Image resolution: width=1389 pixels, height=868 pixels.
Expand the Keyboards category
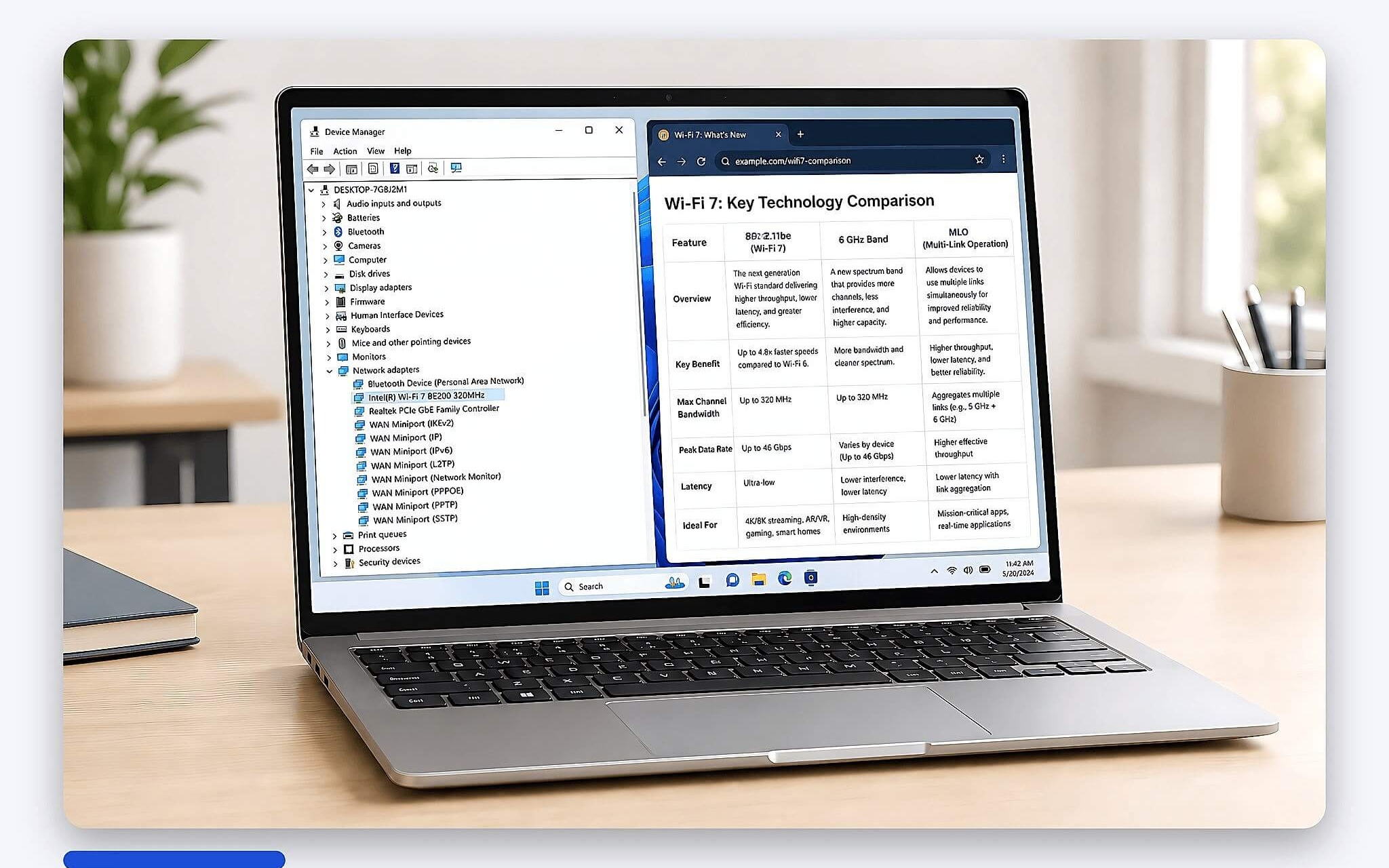point(328,330)
